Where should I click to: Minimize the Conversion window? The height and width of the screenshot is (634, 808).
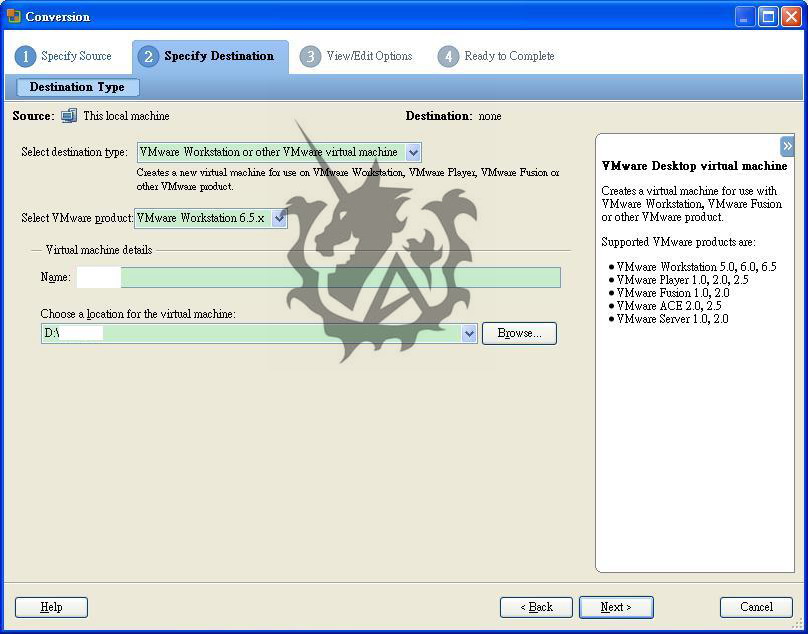click(744, 17)
